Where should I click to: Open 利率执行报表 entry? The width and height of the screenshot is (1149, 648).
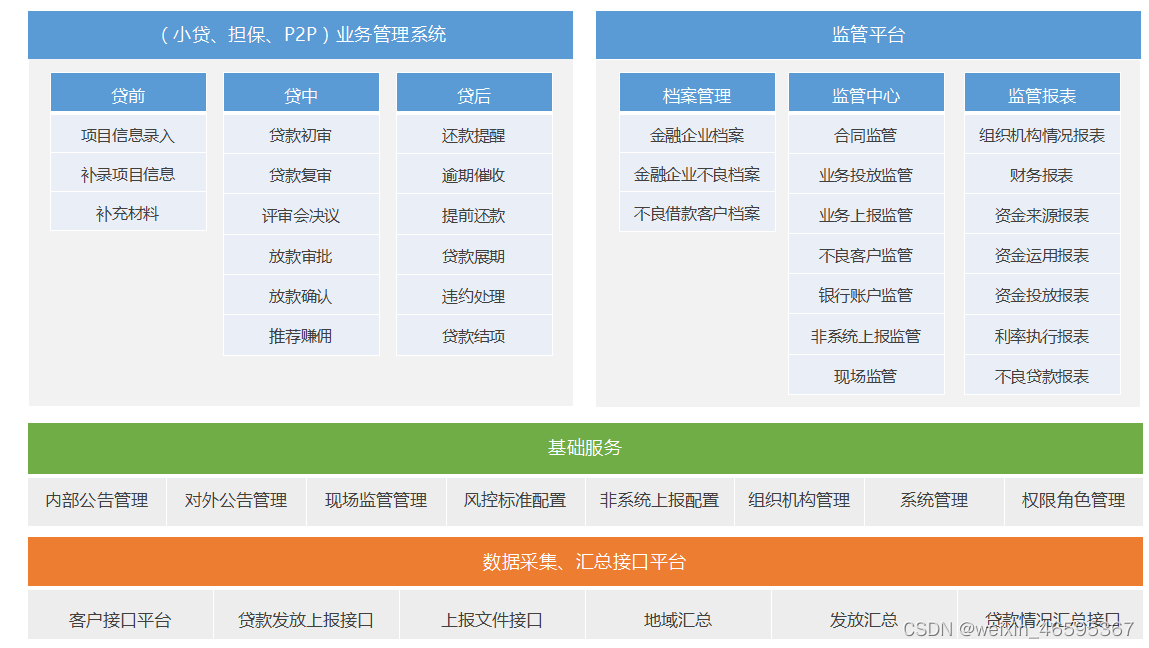click(x=1042, y=336)
